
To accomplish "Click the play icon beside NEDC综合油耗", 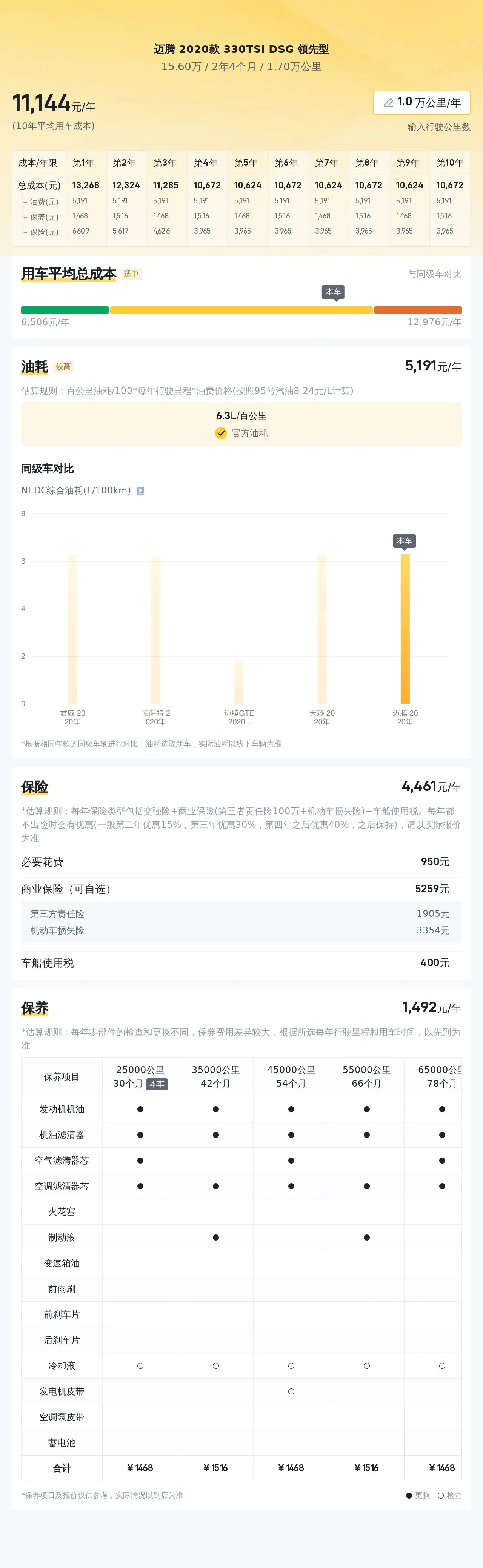I will click(x=140, y=490).
